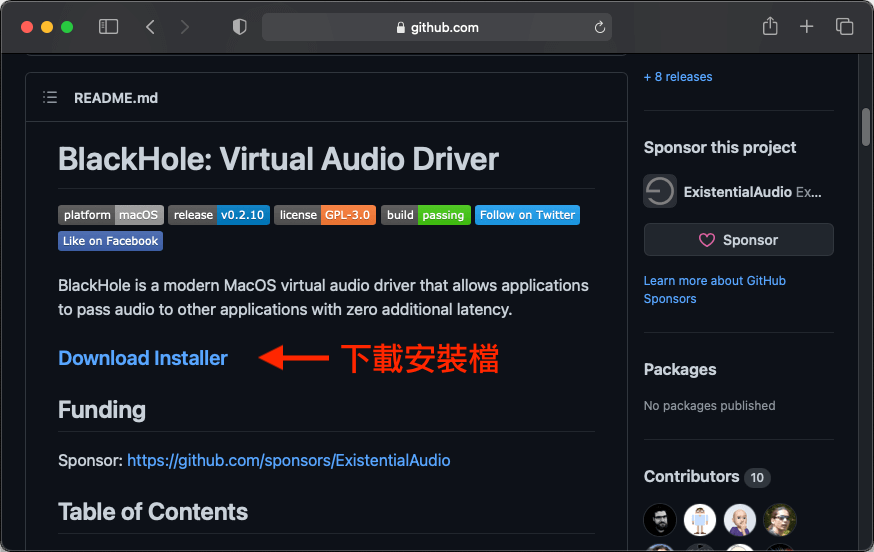This screenshot has width=874, height=552.
Task: Click the license GPL-3.0 badge
Action: pyautogui.click(x=324, y=215)
